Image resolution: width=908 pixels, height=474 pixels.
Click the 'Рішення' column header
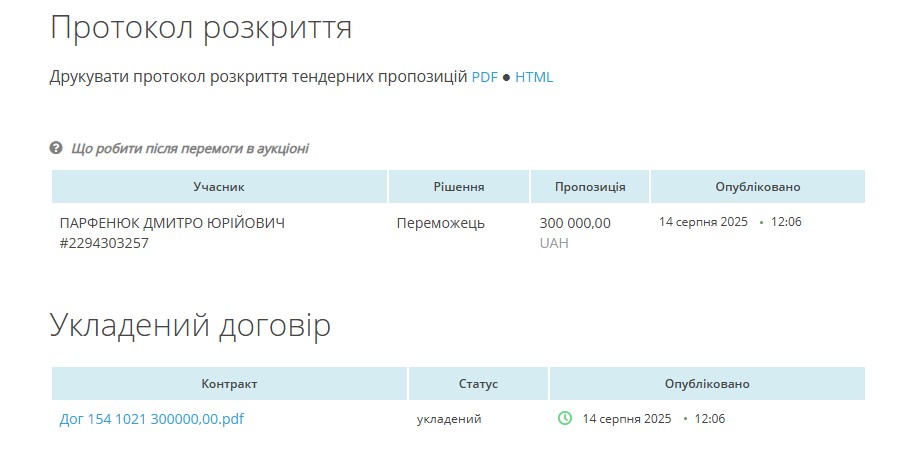click(x=459, y=186)
